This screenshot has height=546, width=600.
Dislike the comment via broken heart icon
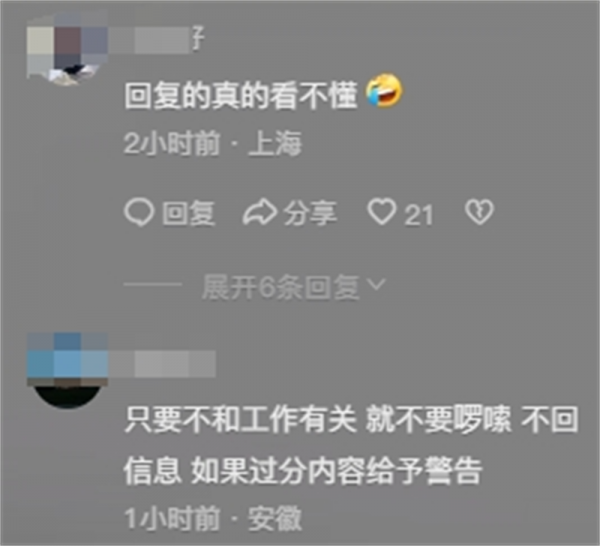479,212
